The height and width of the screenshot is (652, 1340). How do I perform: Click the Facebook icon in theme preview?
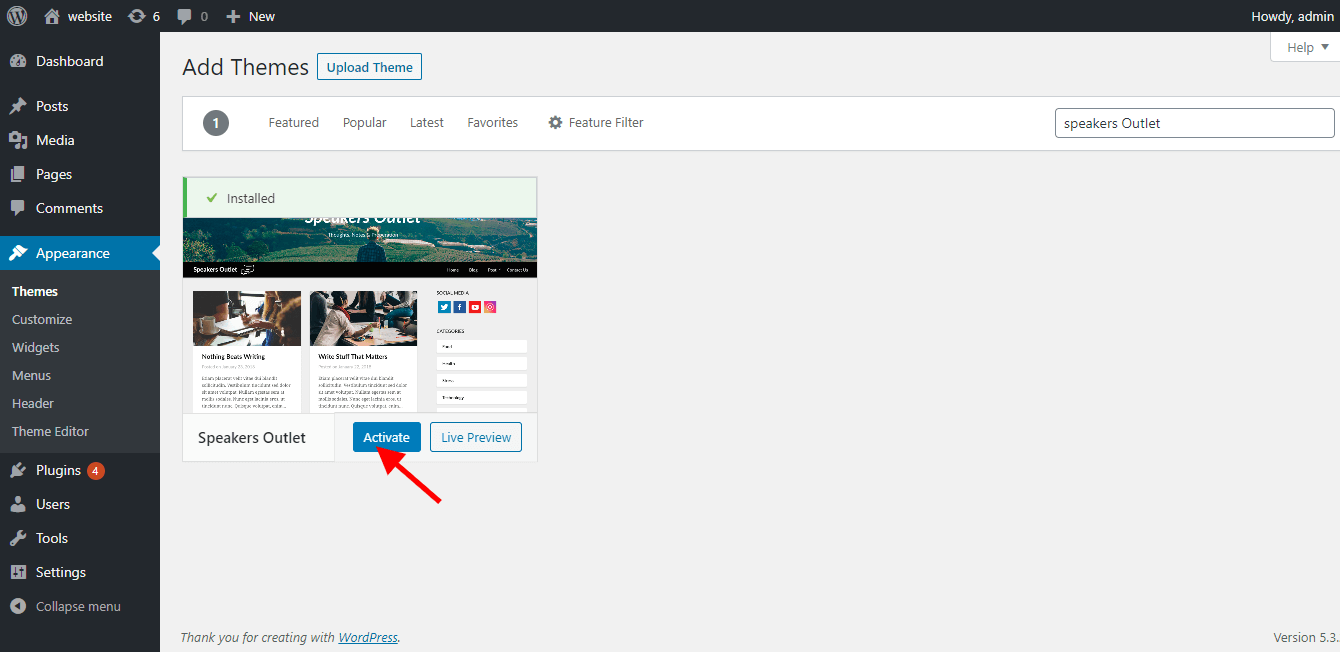(460, 307)
